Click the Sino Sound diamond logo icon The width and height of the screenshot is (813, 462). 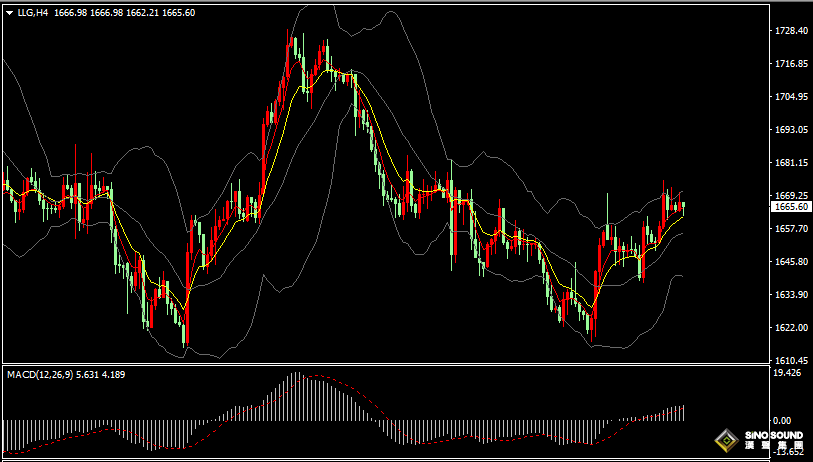click(726, 441)
